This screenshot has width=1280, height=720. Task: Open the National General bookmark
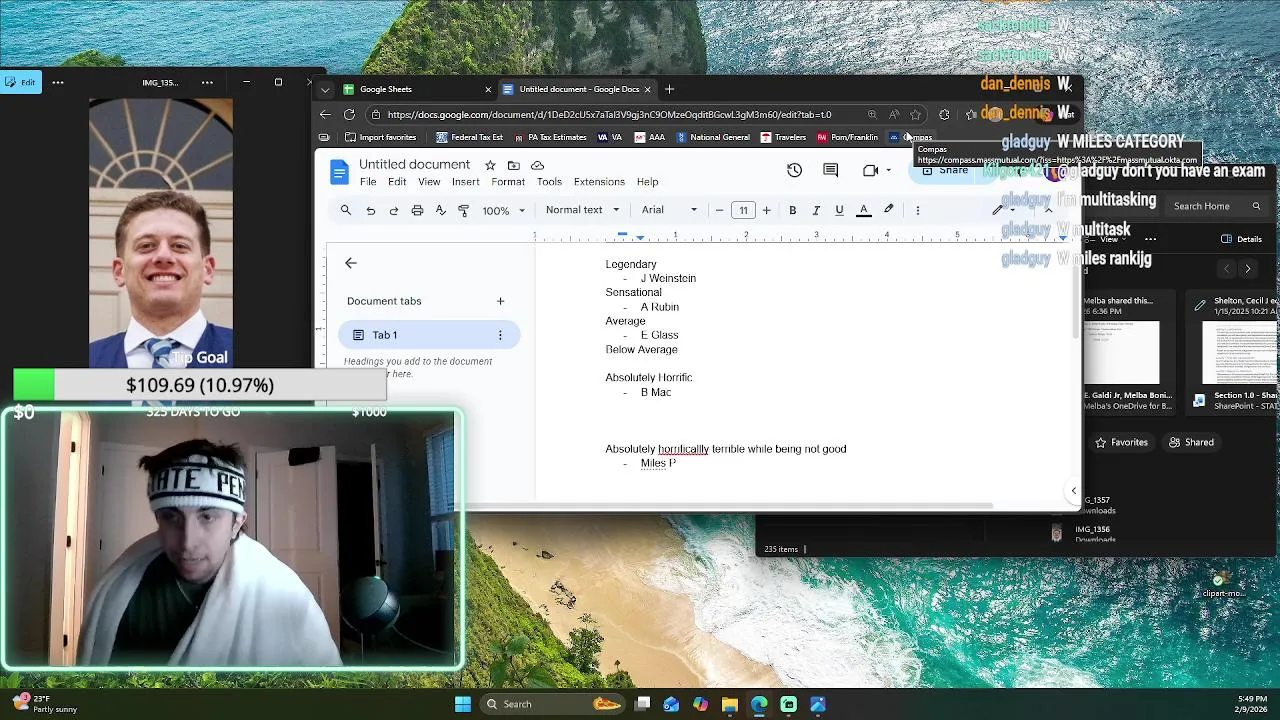[713, 137]
